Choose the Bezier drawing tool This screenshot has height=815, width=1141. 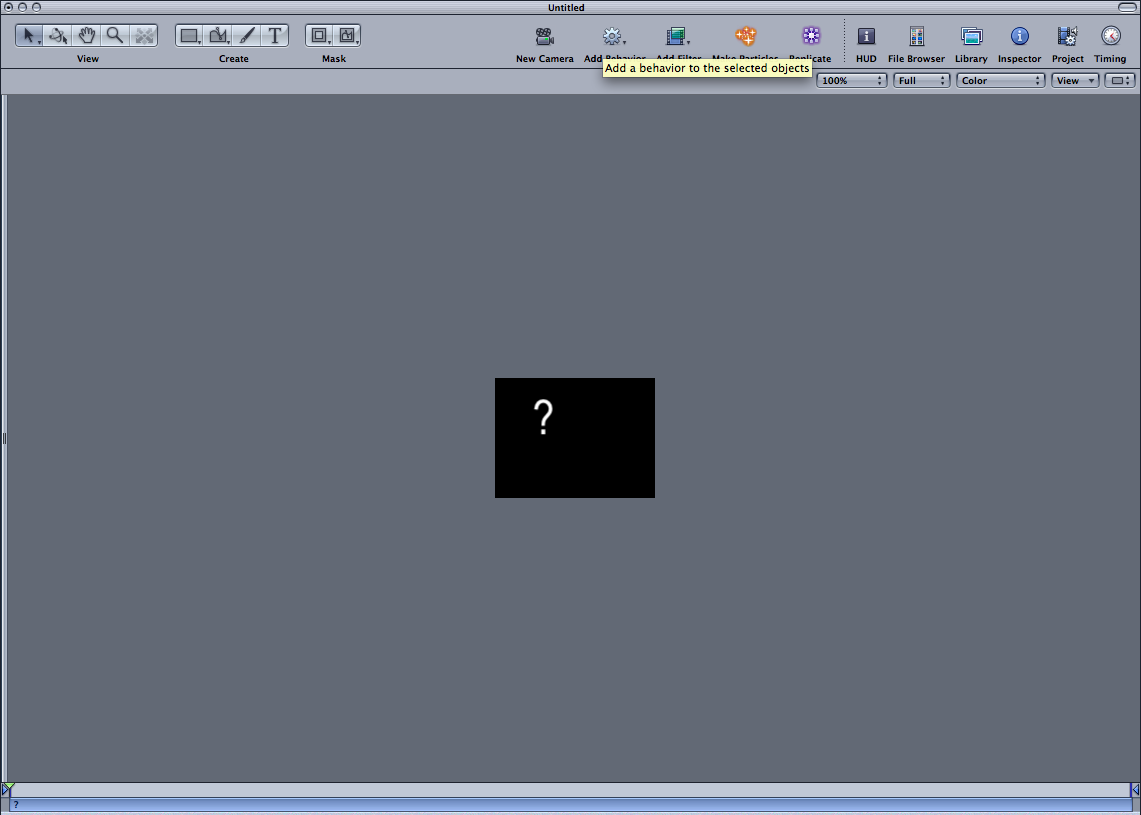[x=218, y=36]
